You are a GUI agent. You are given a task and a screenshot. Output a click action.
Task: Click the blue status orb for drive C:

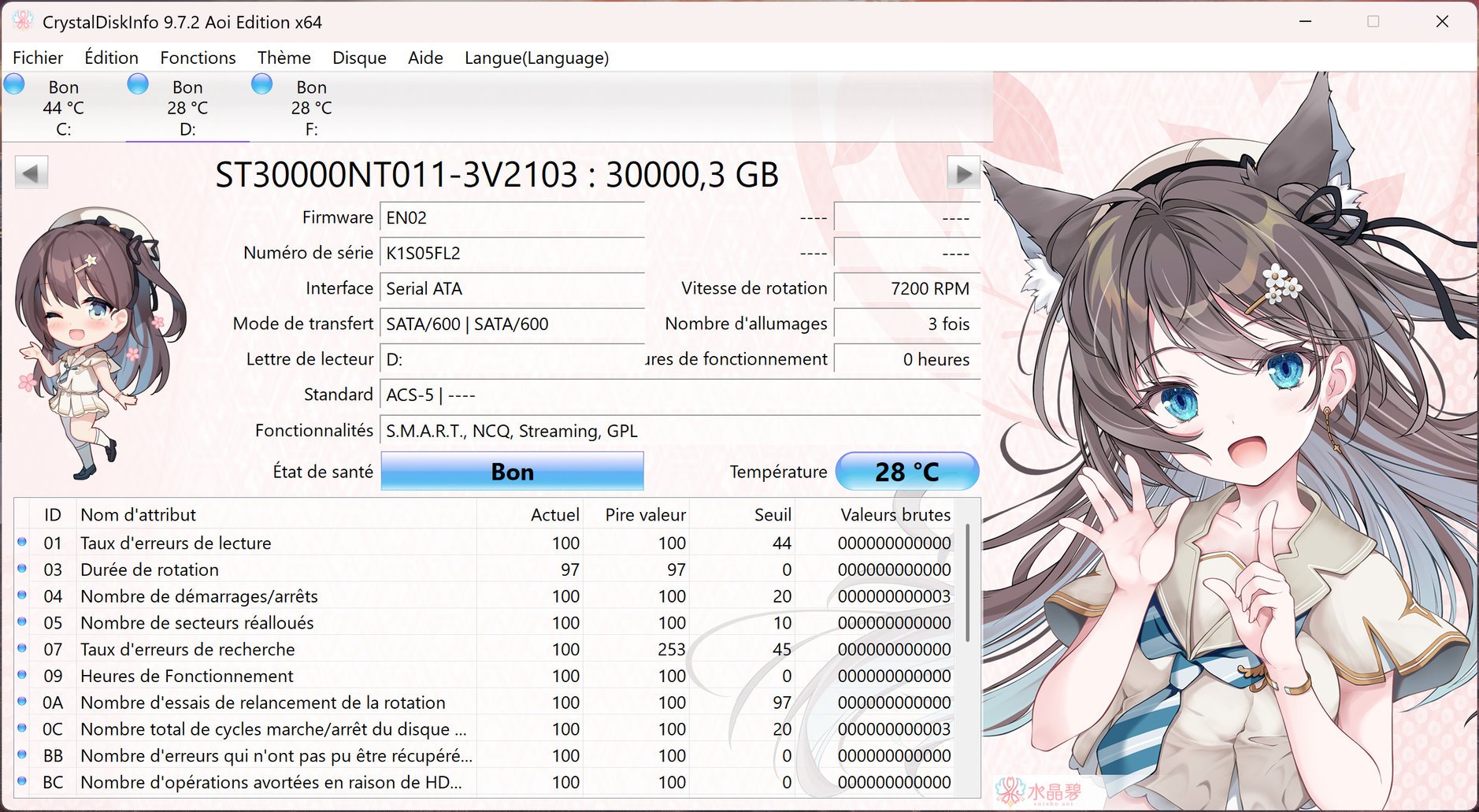(15, 83)
